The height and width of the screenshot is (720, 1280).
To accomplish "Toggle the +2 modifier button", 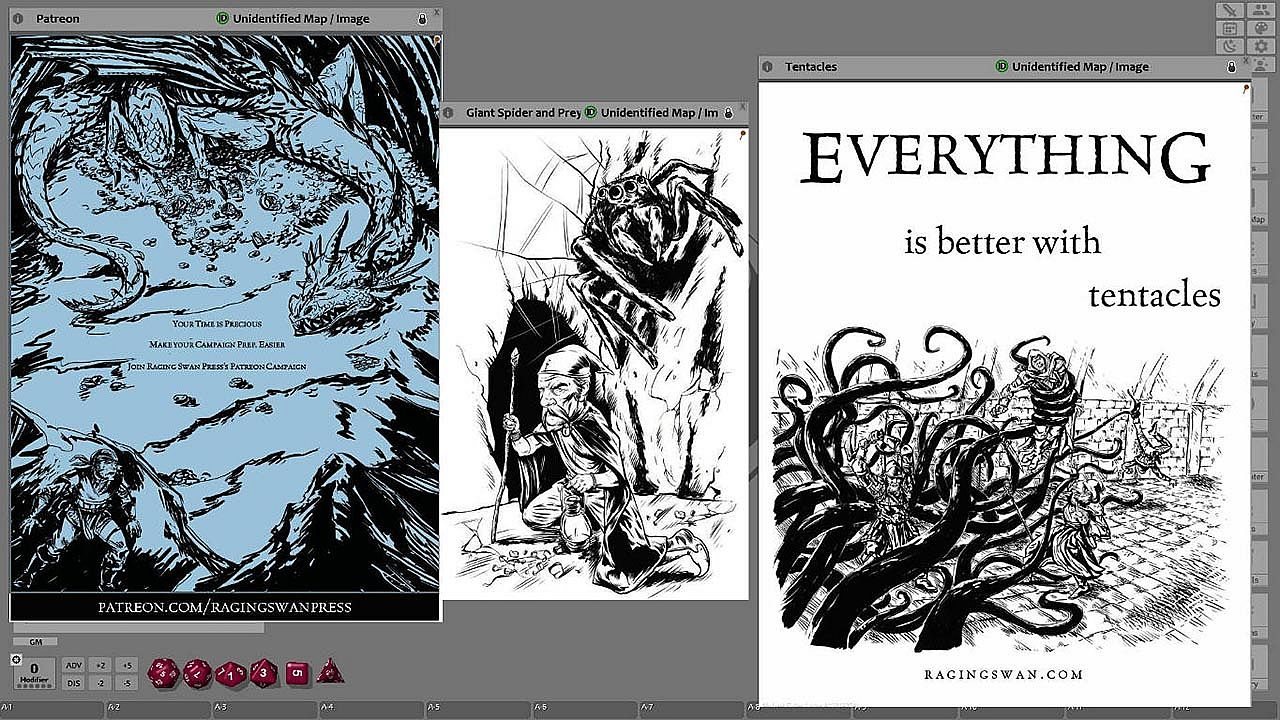I will 100,665.
